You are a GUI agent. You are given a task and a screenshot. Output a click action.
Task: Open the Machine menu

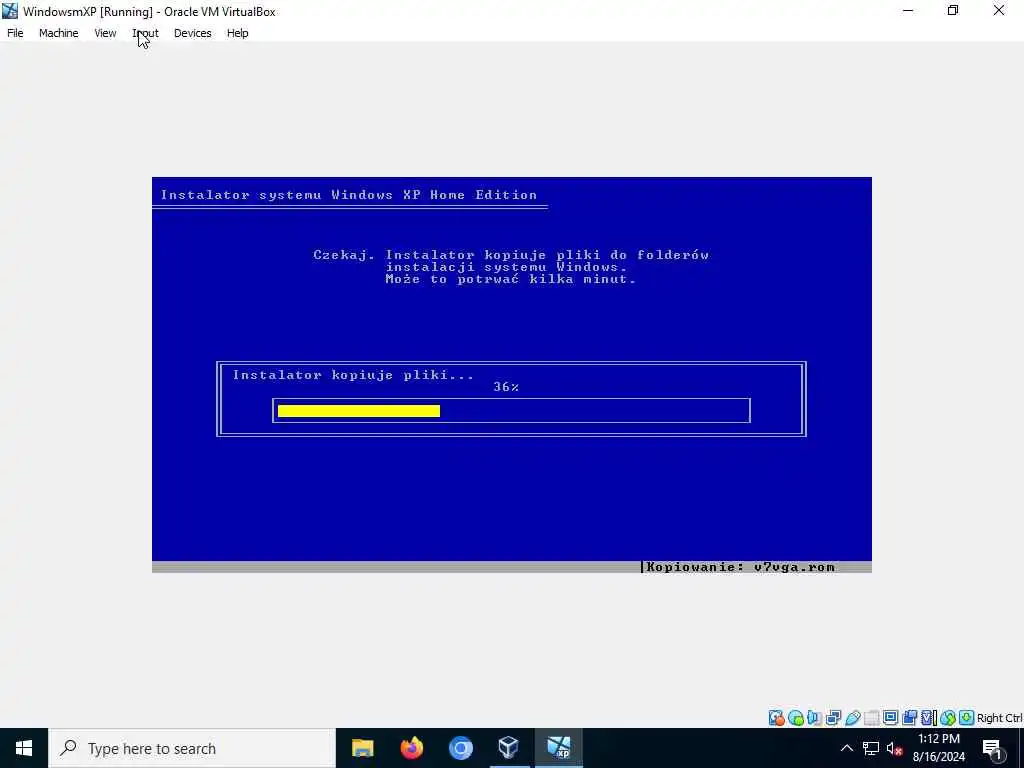58,33
